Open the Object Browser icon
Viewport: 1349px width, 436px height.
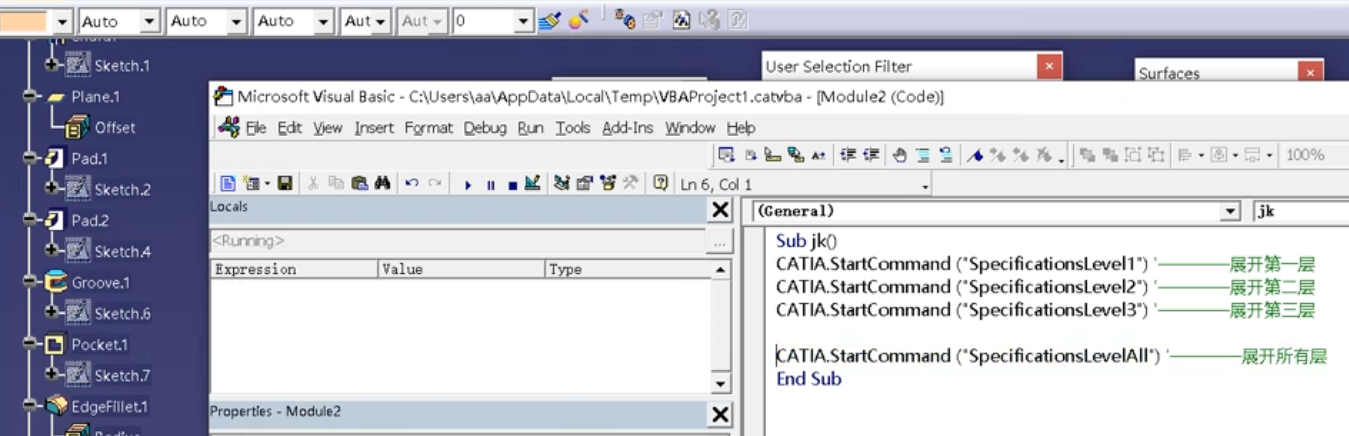608,183
